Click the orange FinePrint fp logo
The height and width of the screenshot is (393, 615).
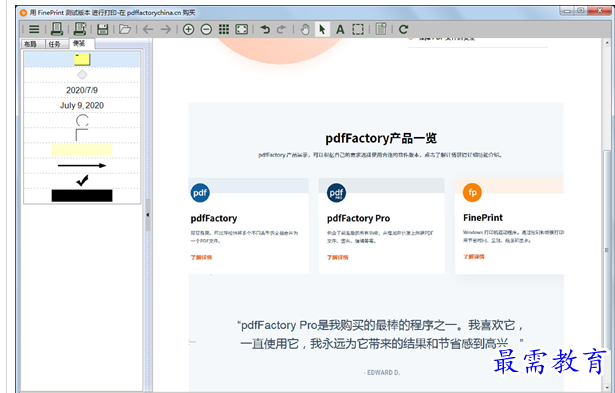(x=472, y=192)
